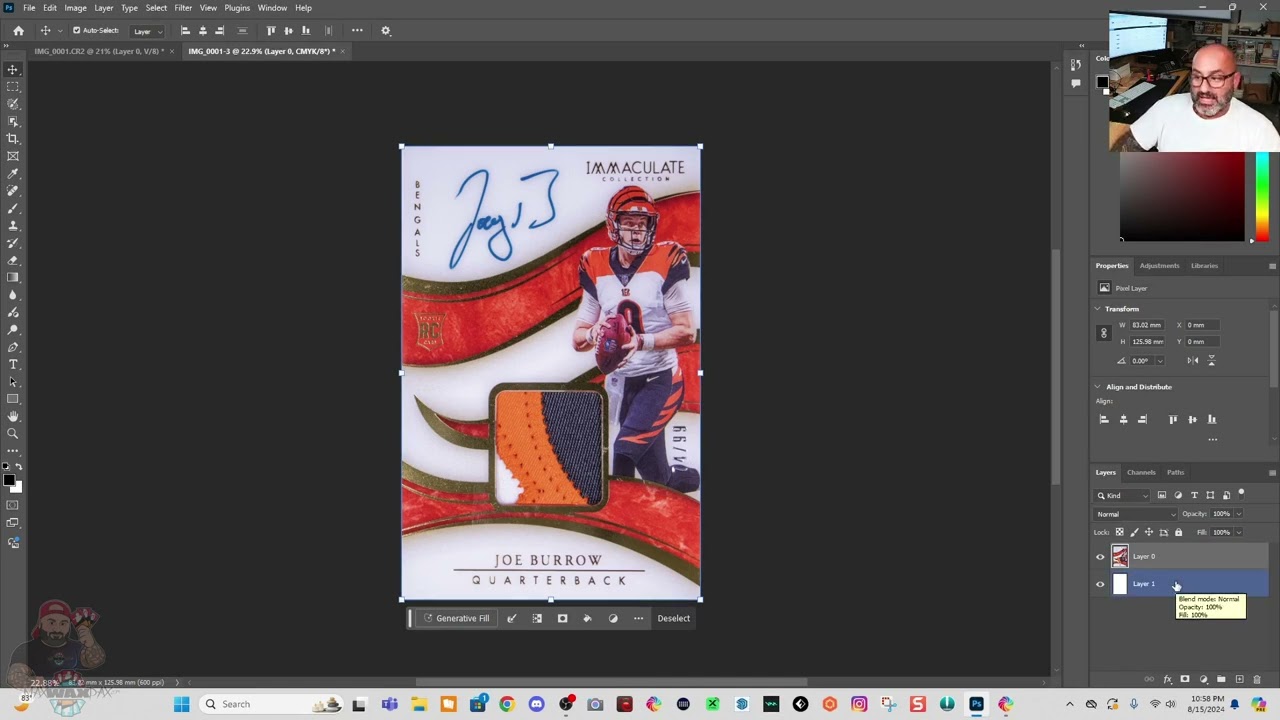Screen dimensions: 1280x720
Task: Select the Eraser tool
Action: pos(13,260)
